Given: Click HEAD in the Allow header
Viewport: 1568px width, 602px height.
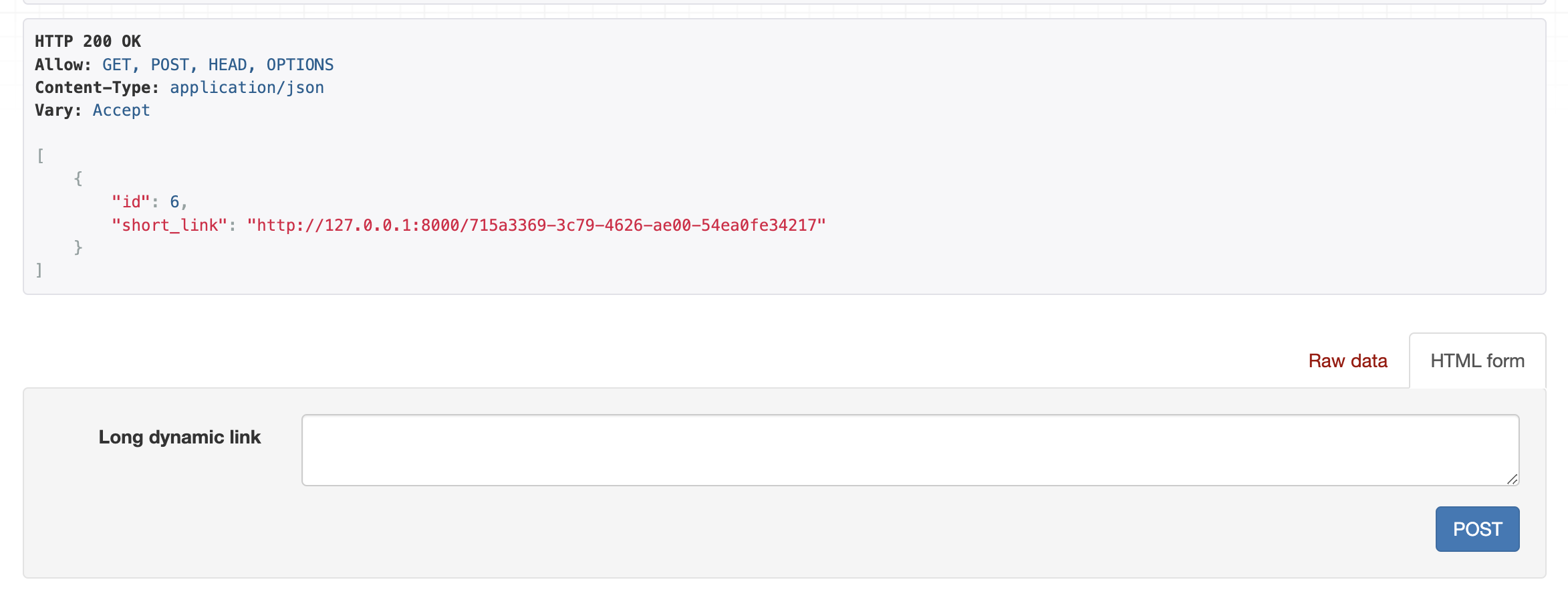Looking at the screenshot, I should [227, 65].
